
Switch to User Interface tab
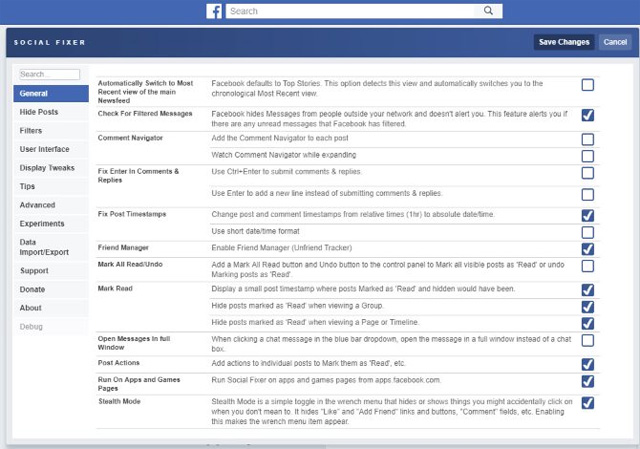click(51, 149)
